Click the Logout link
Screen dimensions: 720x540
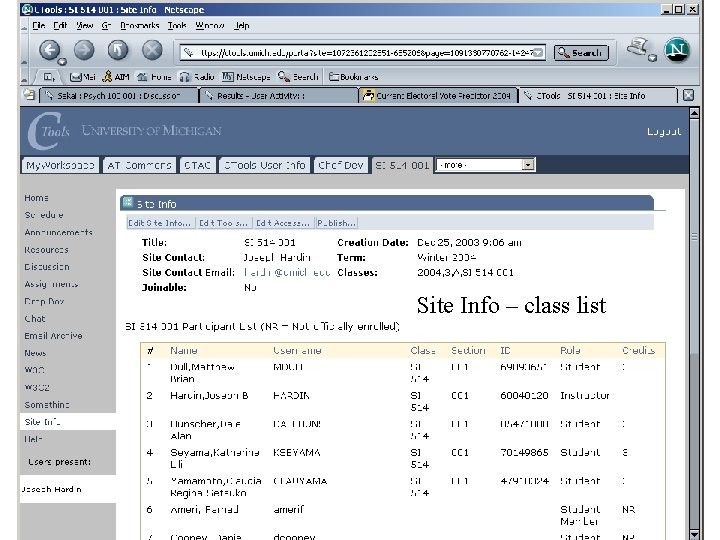(x=664, y=131)
